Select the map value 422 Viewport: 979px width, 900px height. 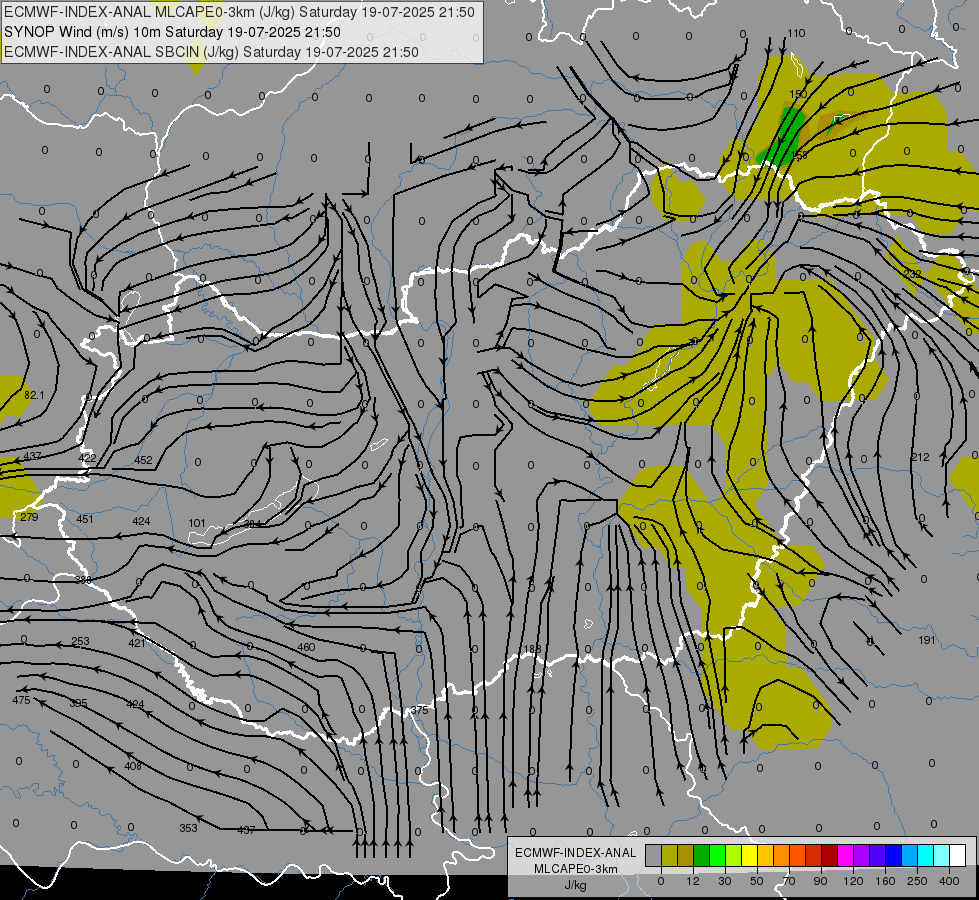[87, 458]
